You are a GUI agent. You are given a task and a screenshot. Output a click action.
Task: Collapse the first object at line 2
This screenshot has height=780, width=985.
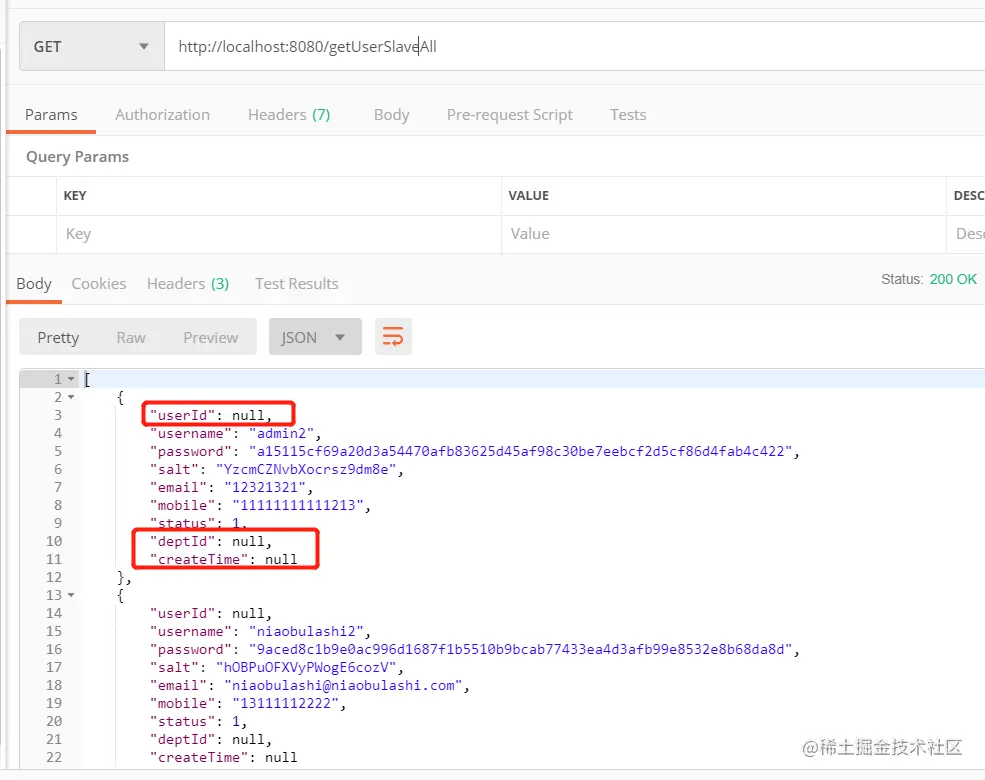tap(71, 397)
